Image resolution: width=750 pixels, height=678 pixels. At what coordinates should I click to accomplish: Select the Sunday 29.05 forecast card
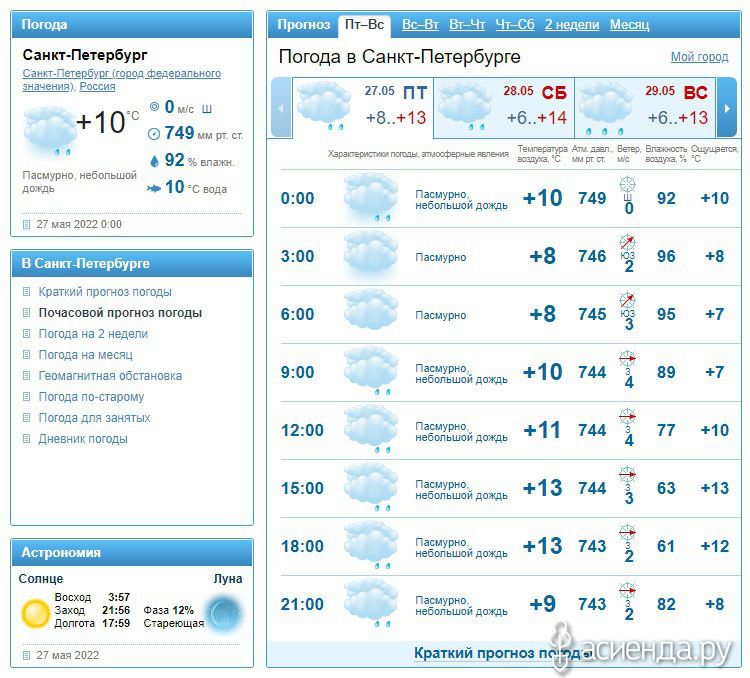[644, 105]
